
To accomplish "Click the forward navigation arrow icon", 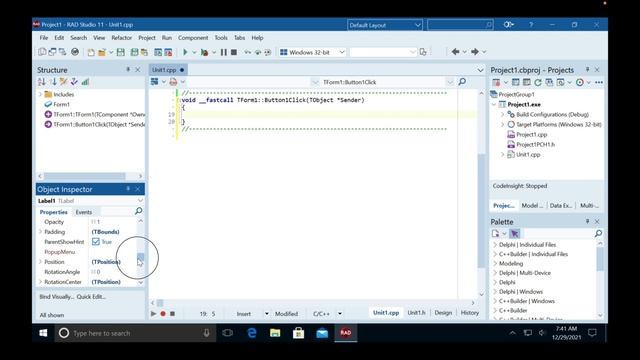I will (475, 52).
